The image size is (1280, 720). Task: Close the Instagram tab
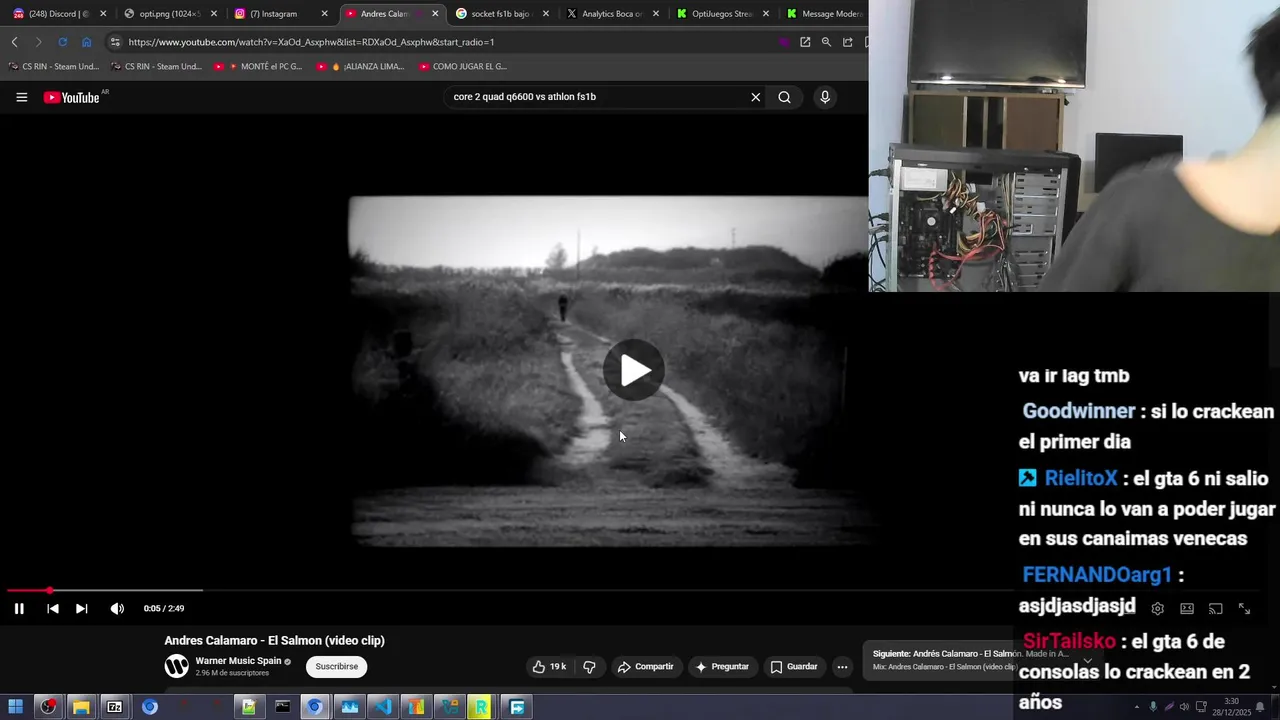coord(324,14)
